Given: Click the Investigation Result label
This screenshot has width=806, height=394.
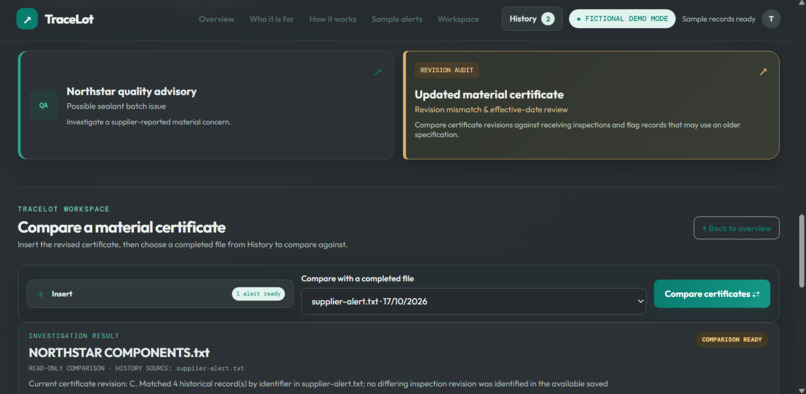Looking at the screenshot, I should [x=74, y=336].
